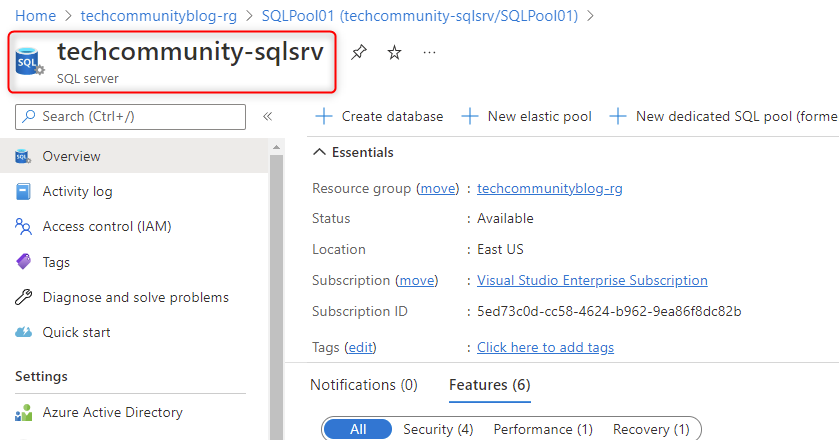Click New dedicated SQL pool button

coord(723,116)
